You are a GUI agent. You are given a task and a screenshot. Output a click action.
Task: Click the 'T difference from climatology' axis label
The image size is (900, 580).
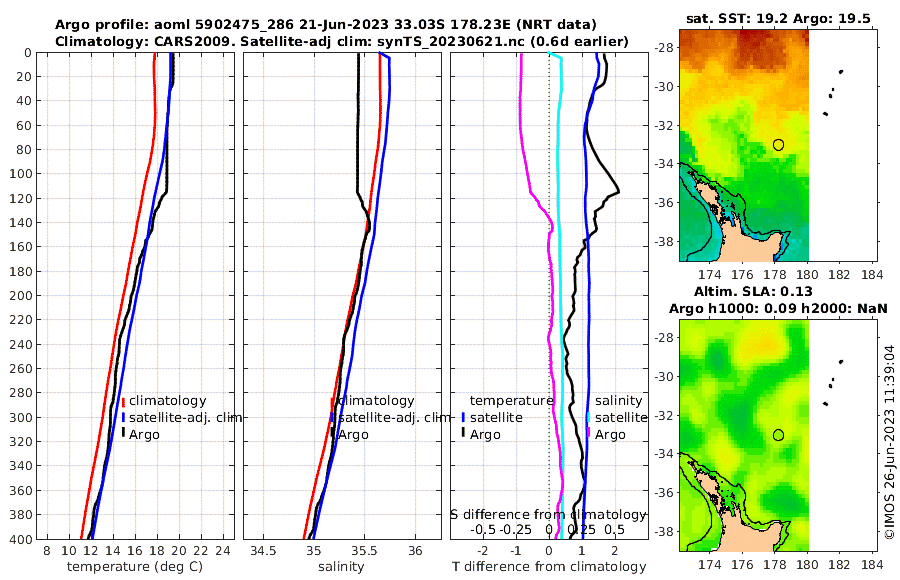(549, 567)
